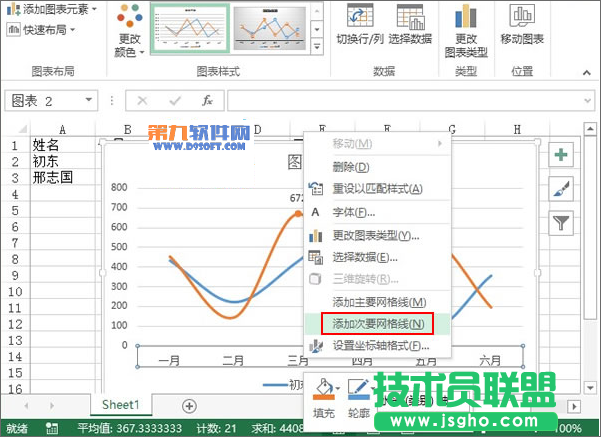Viewport: 601px width, 437px height.
Task: Click the Outline (轮廓) pen button
Action: pos(358,398)
